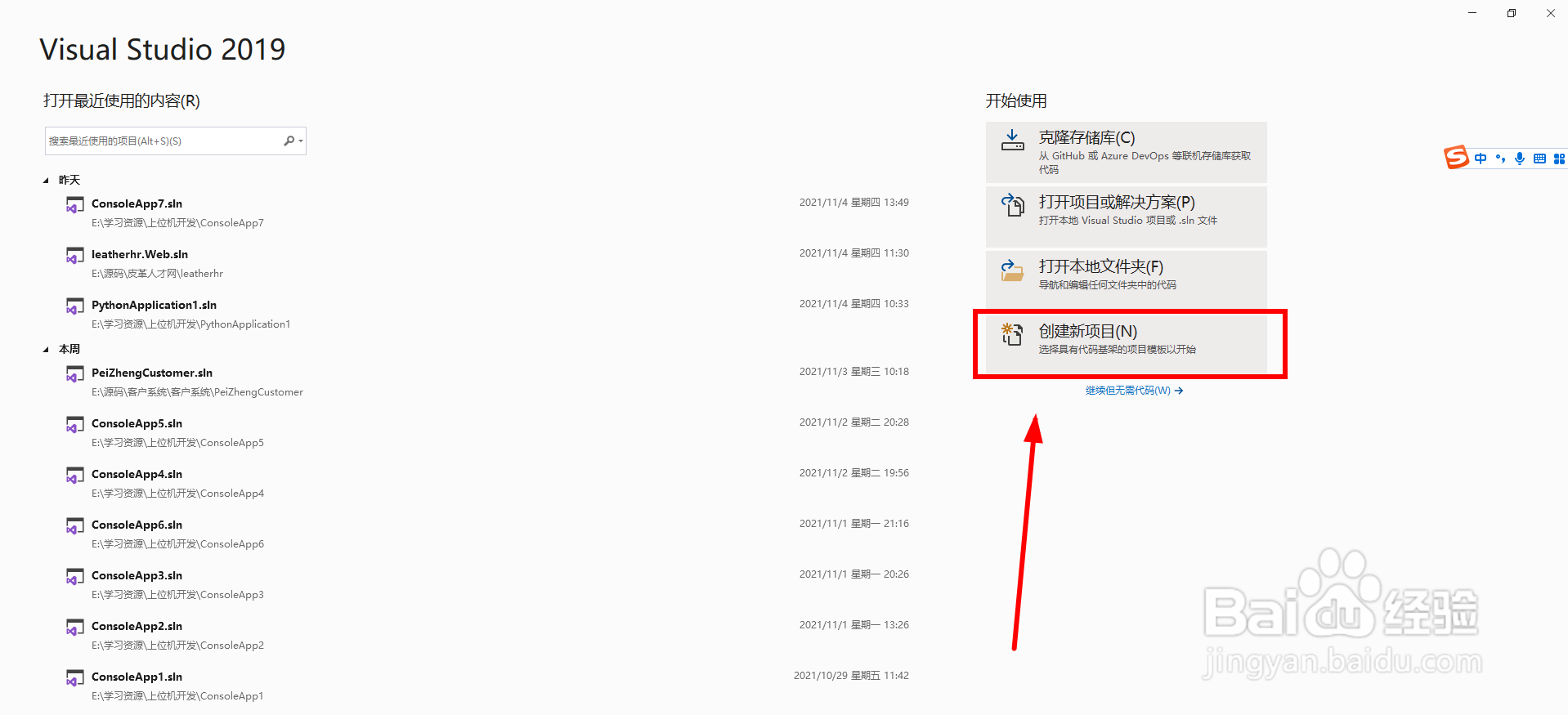
Task: Click the timestamp 2021/11/4 星期四 13:49
Action: point(853,203)
